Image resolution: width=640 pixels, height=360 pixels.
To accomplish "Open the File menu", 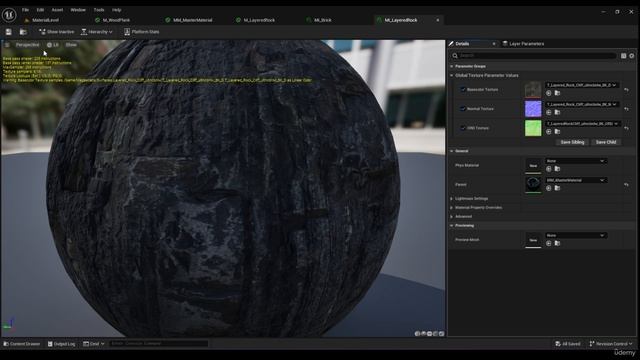I will point(25,10).
